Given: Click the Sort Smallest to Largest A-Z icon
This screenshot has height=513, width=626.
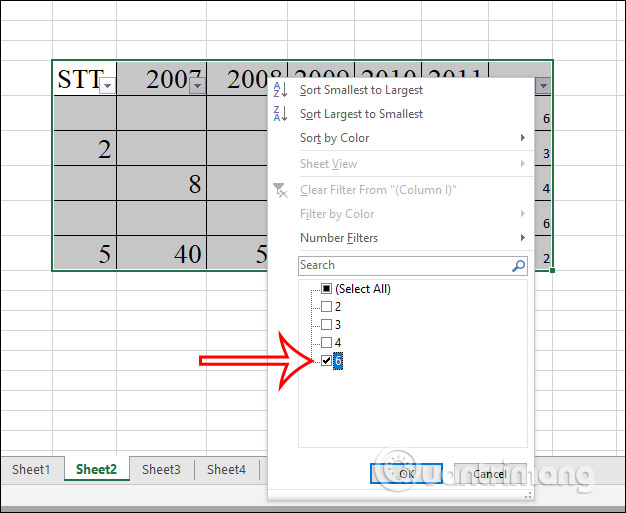Looking at the screenshot, I should click(280, 90).
